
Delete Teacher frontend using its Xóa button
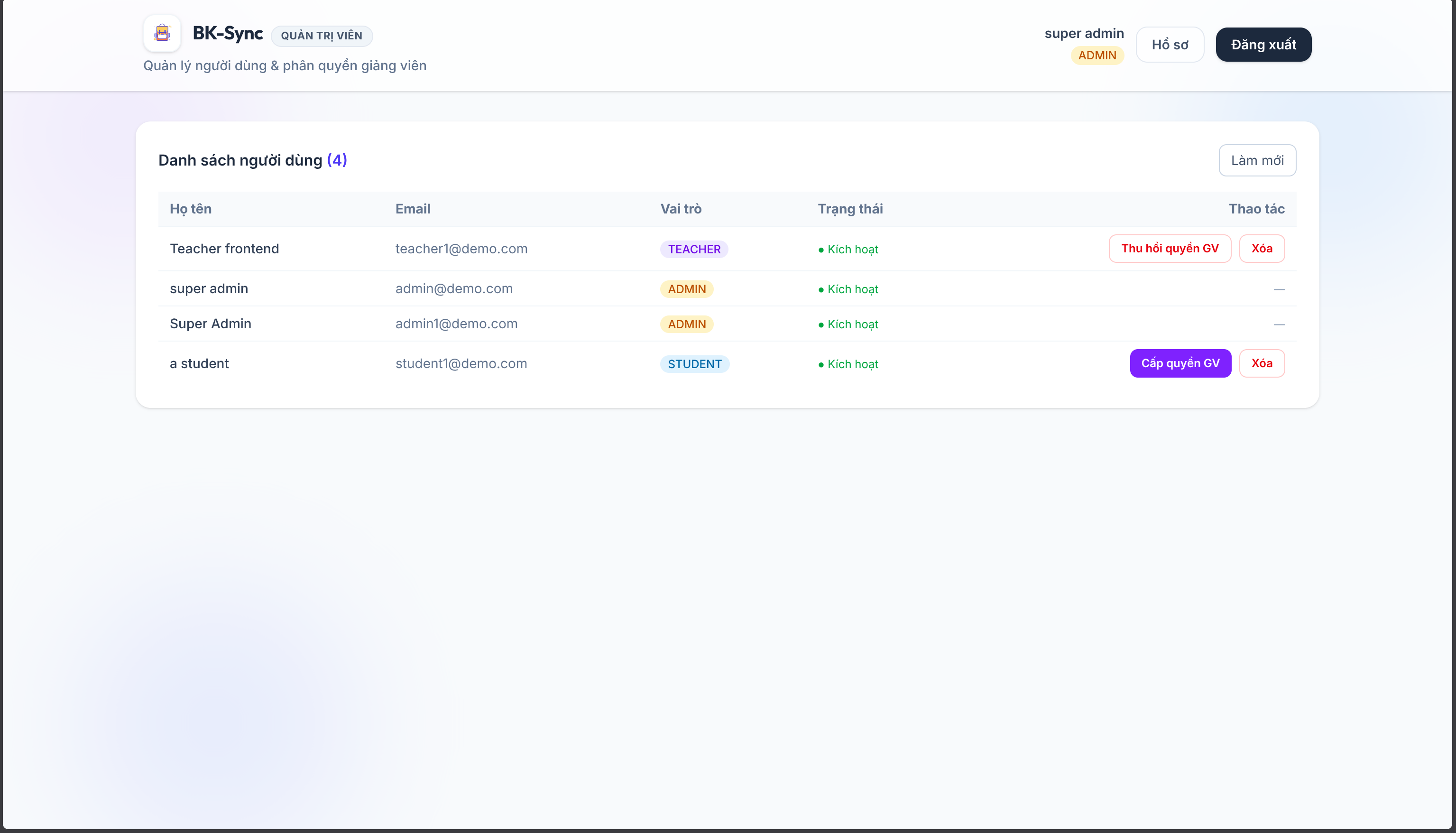1262,248
